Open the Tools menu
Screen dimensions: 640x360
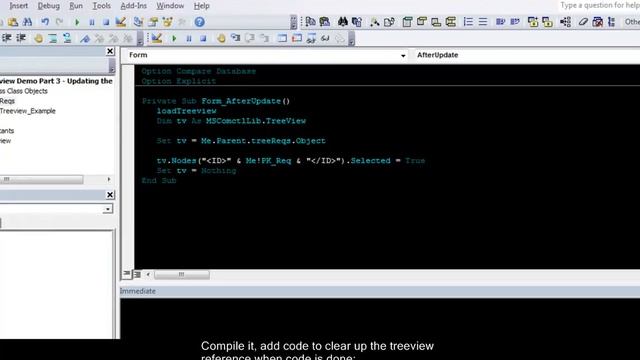[x=101, y=6]
